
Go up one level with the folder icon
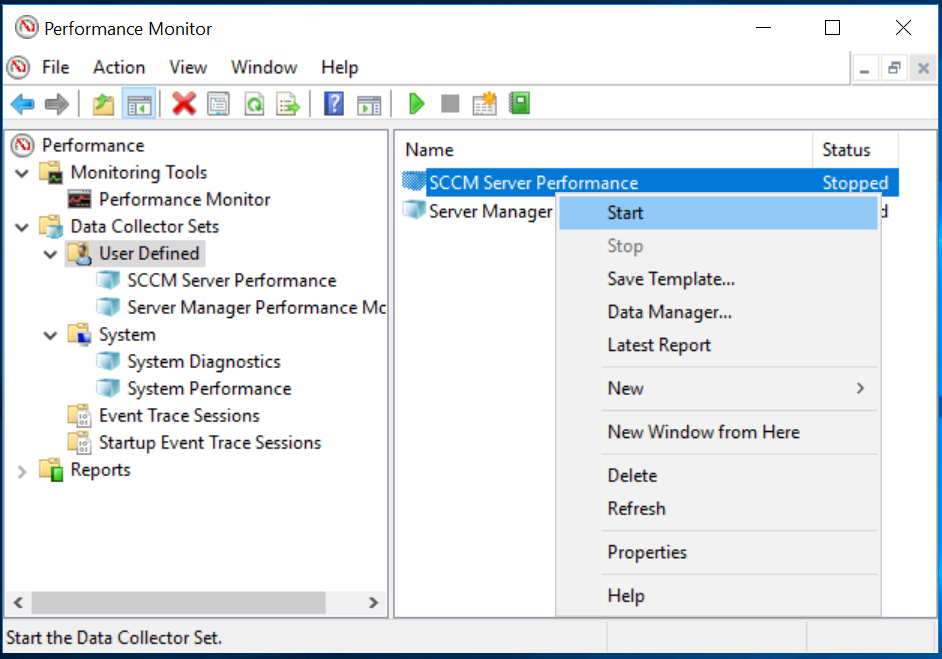pos(103,105)
